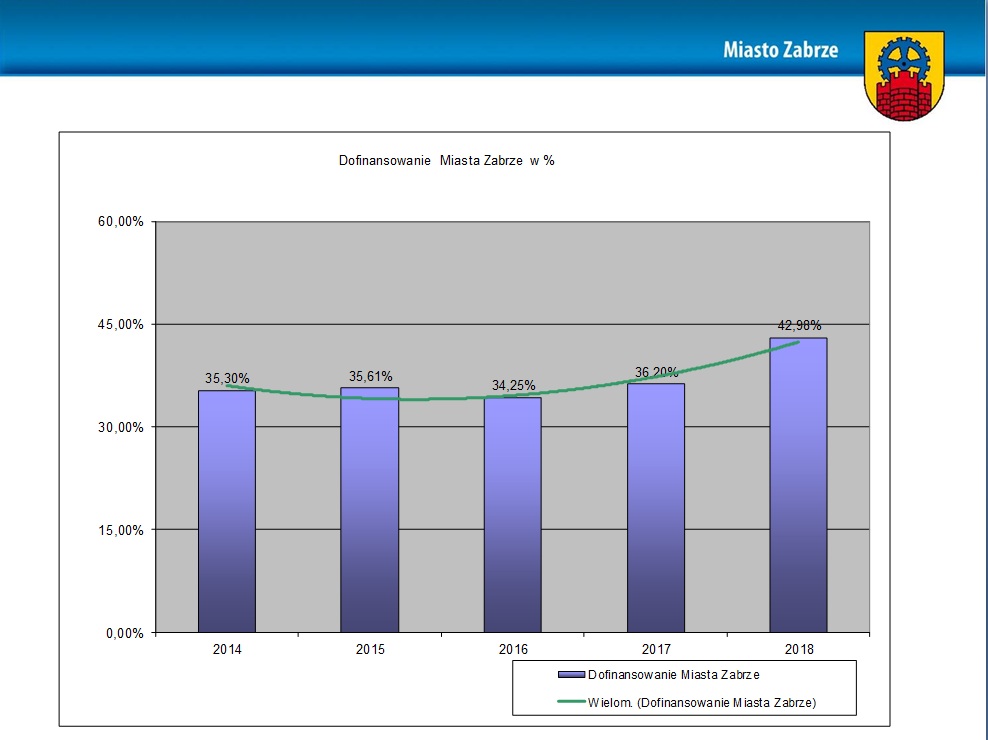
Task: Click the Zabrze coat of arms emblem
Action: (904, 76)
